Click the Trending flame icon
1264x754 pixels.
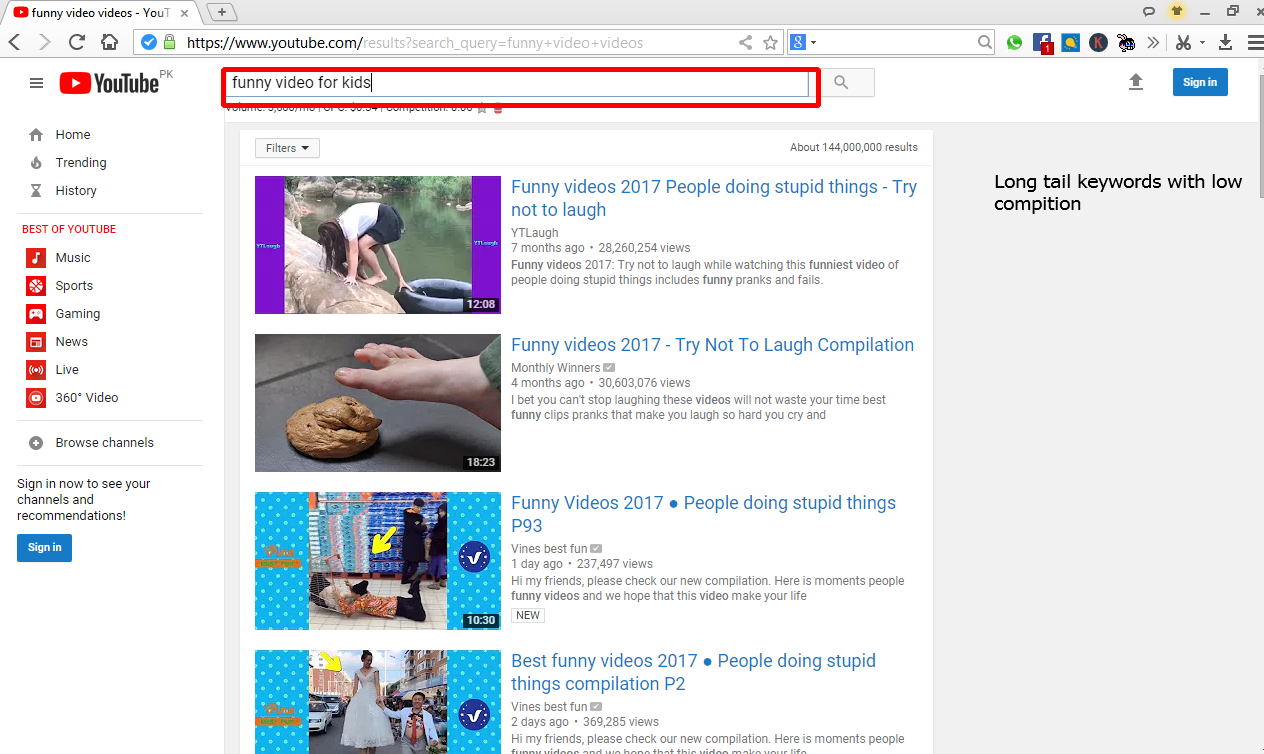pos(36,163)
